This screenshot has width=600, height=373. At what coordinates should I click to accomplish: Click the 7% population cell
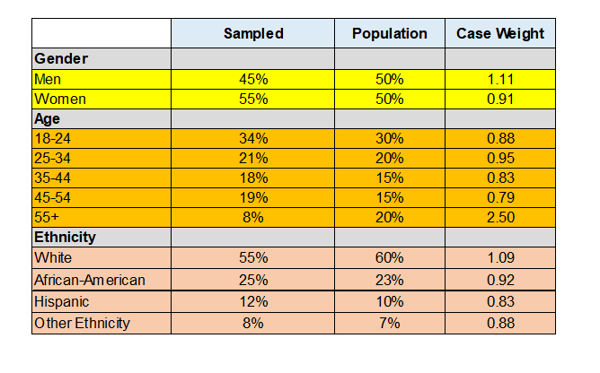tap(390, 323)
